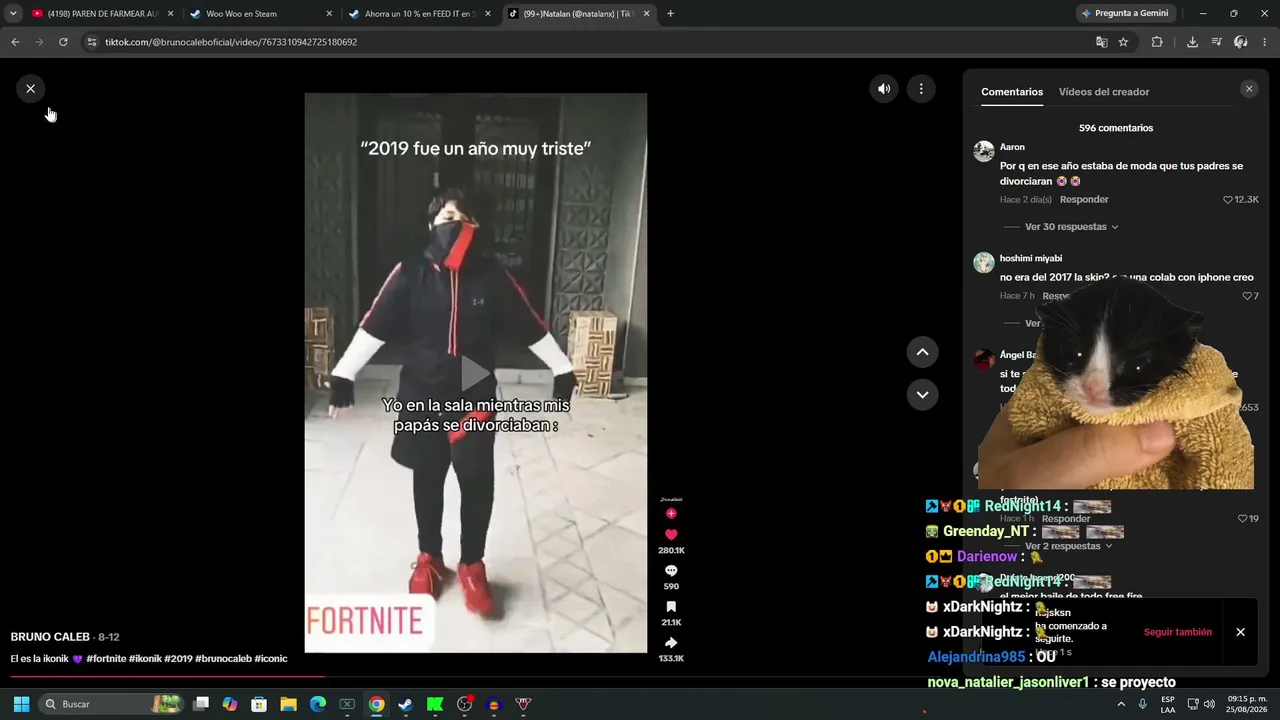
Task: Open the tab search dropdown
Action: click(x=13, y=14)
